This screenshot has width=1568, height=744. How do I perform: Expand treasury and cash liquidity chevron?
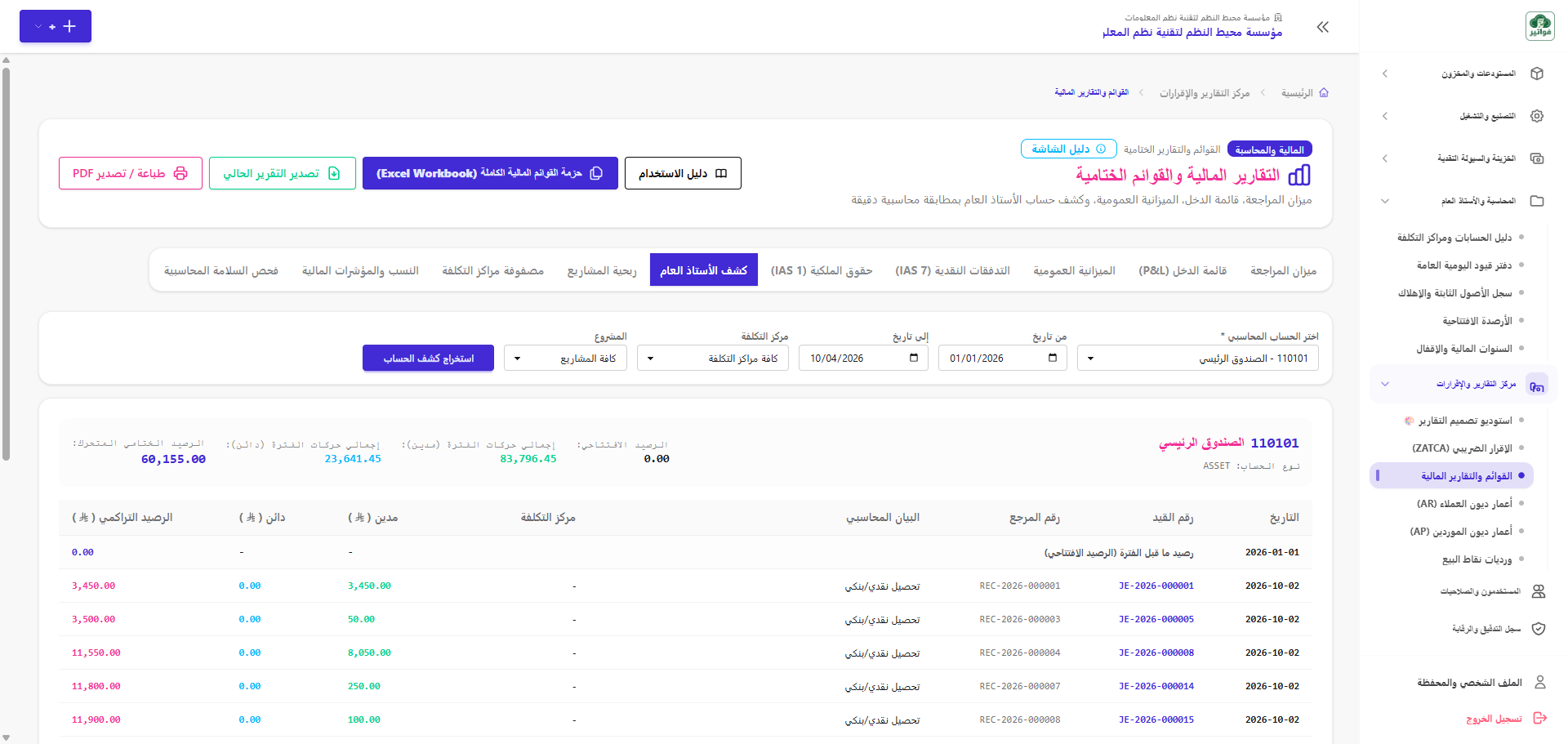(1385, 158)
